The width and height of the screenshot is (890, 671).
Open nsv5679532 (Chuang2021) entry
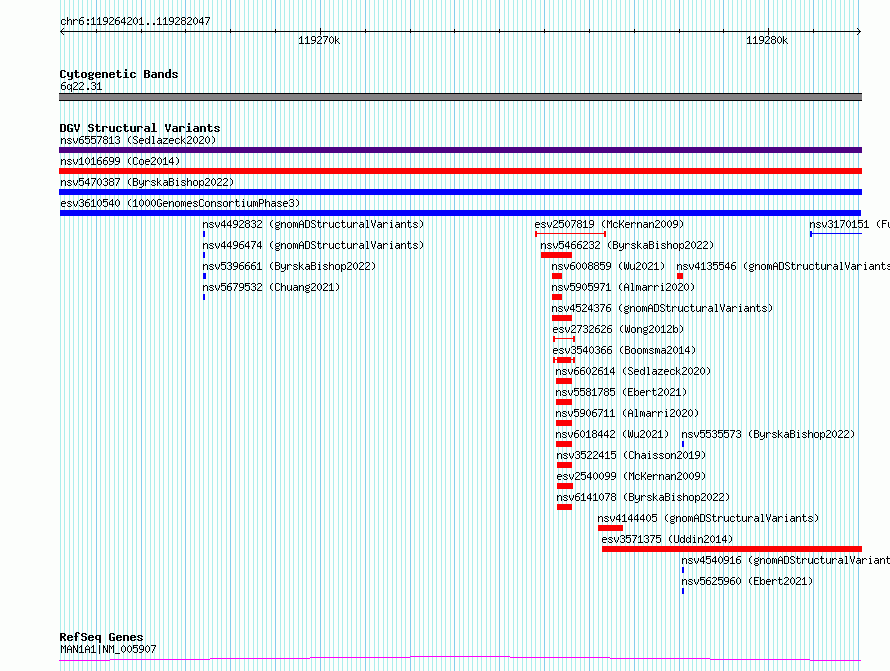pyautogui.click(x=271, y=287)
